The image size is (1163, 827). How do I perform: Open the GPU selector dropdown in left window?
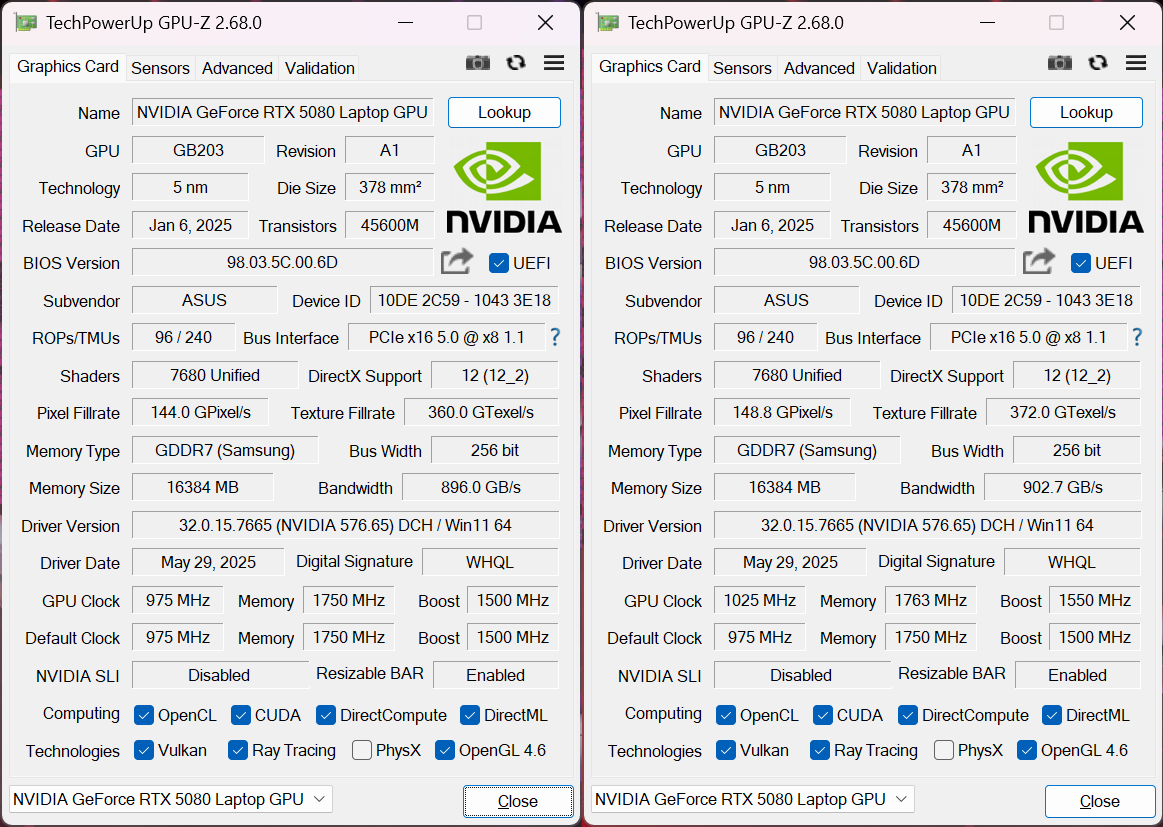171,799
